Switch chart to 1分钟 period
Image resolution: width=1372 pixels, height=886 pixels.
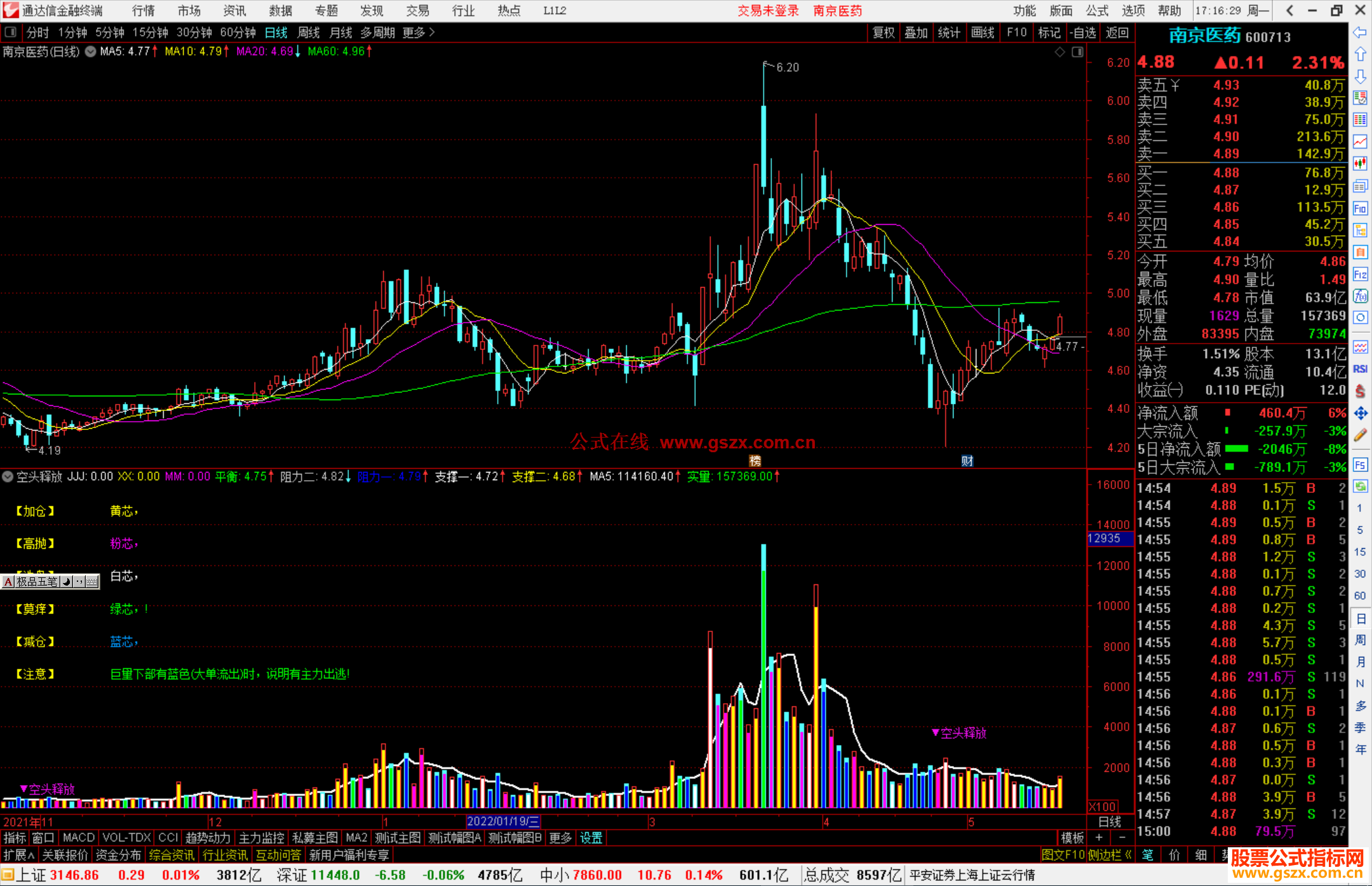[x=72, y=32]
